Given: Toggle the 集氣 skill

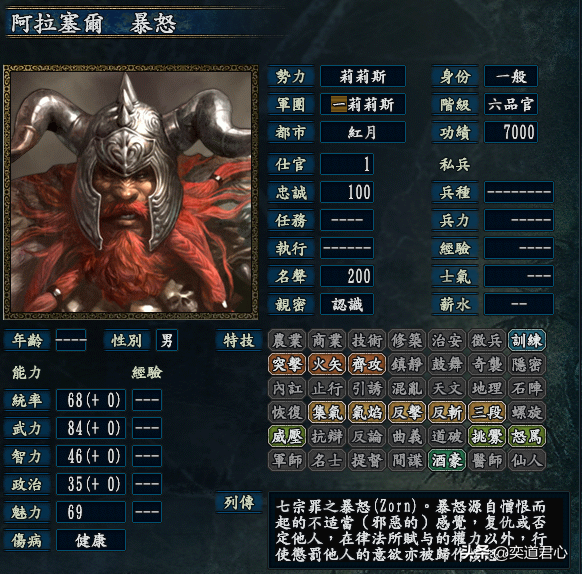Looking at the screenshot, I should (x=327, y=412).
